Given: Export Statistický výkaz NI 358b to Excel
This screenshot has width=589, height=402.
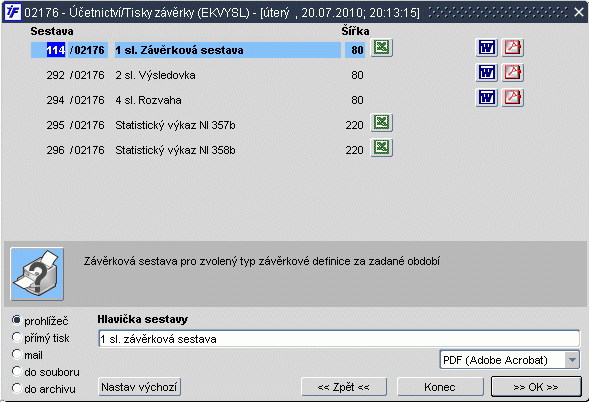Looking at the screenshot, I should click(x=382, y=148).
